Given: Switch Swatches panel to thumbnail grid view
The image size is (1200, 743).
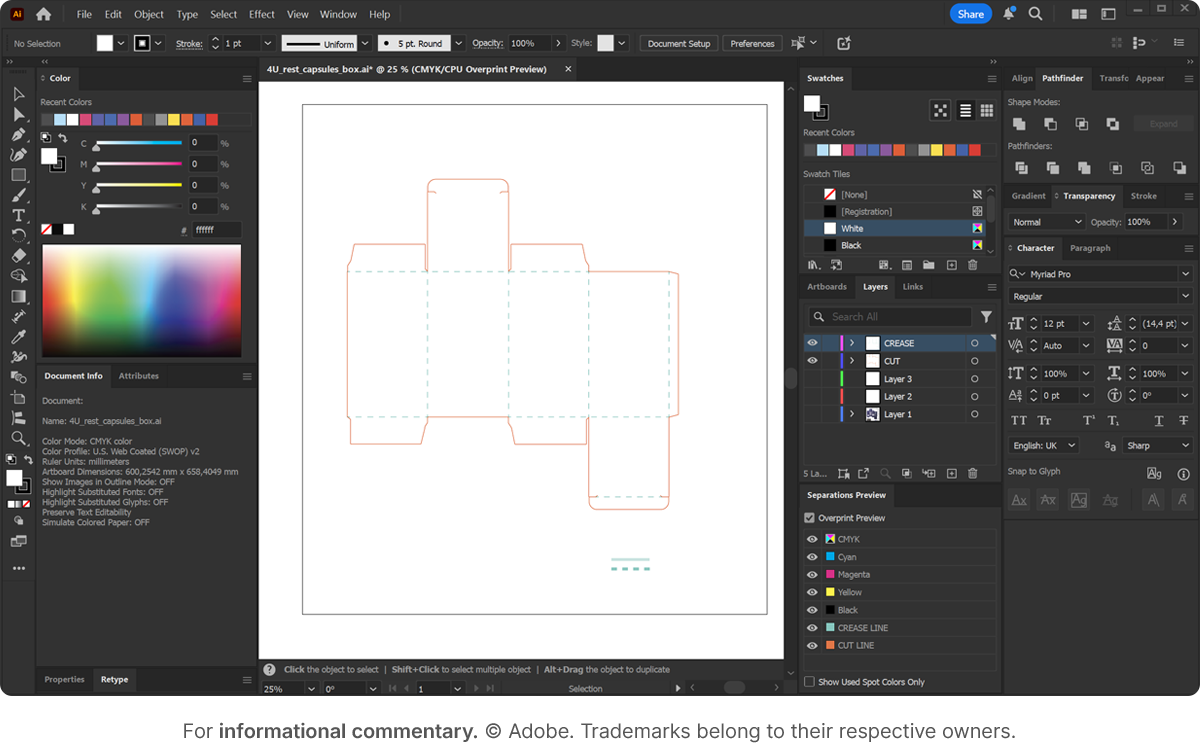Looking at the screenshot, I should pos(987,110).
